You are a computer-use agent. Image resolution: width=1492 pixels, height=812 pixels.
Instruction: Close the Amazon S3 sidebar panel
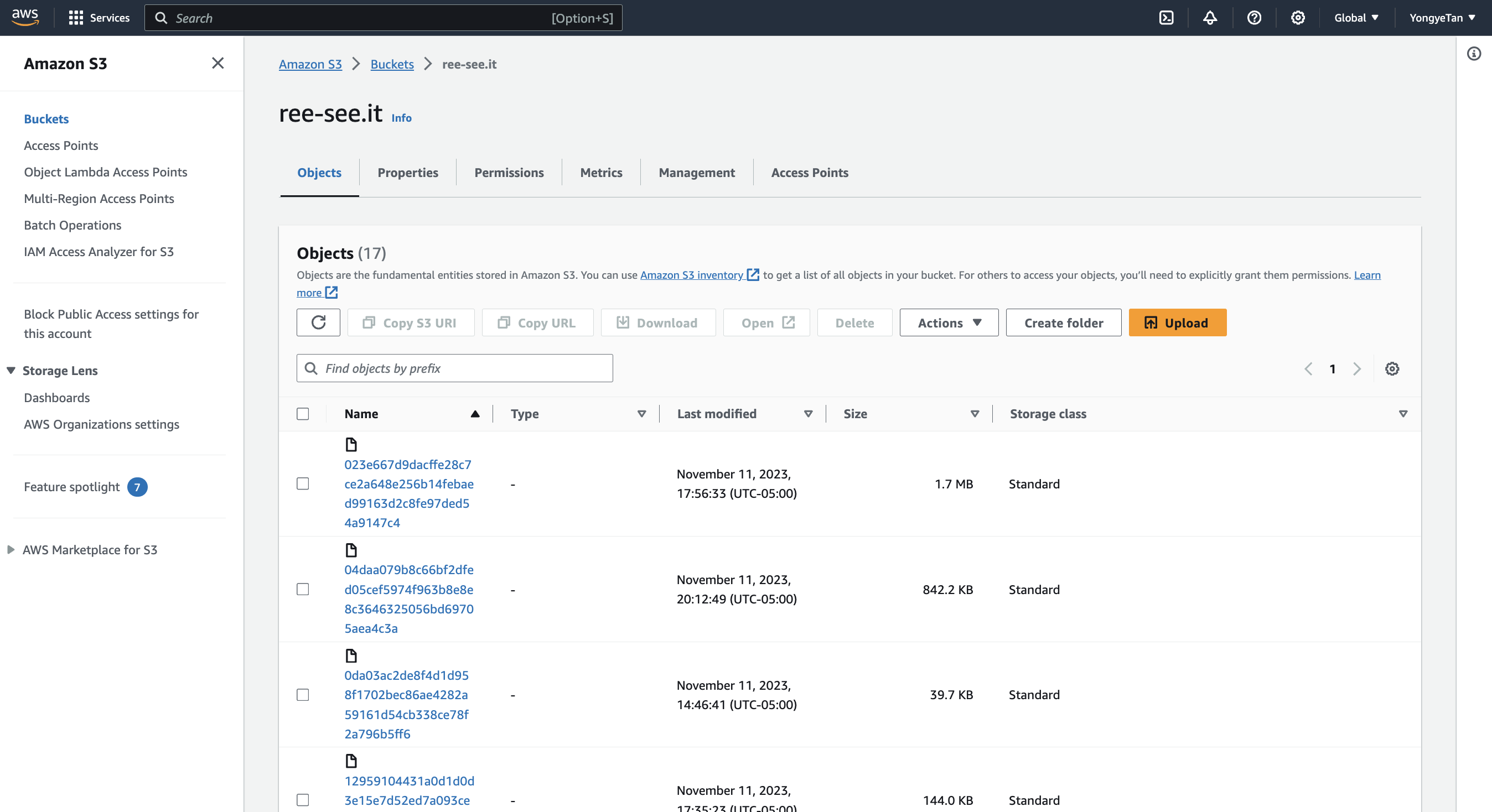coord(218,63)
